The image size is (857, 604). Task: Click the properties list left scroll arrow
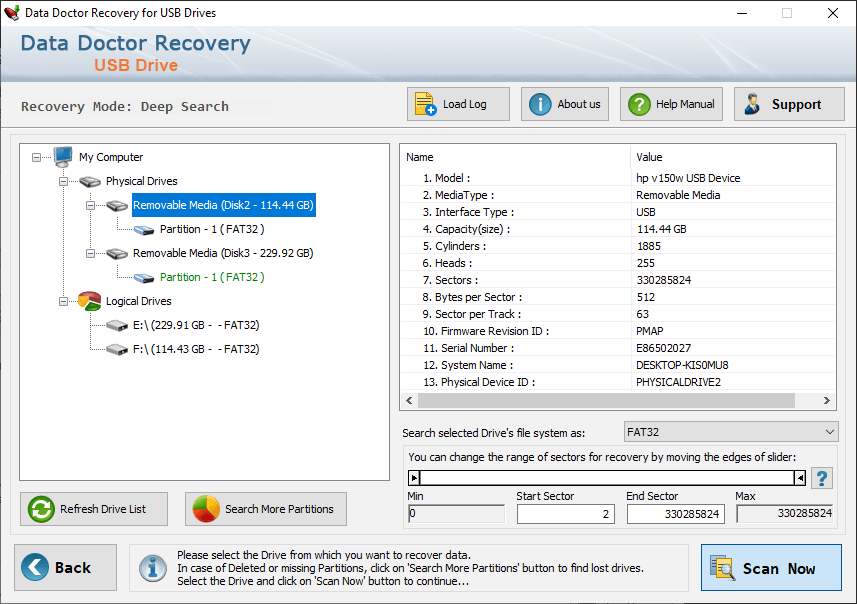(409, 401)
